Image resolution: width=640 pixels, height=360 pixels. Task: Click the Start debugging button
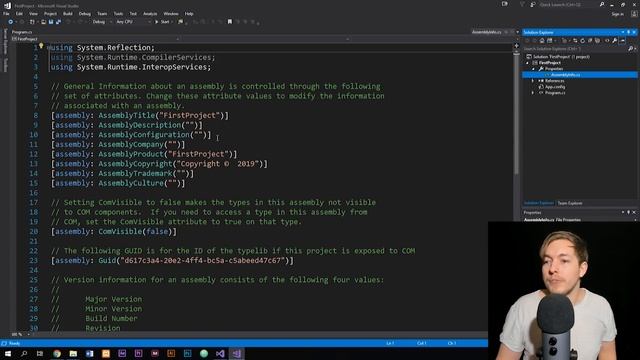tap(162, 22)
